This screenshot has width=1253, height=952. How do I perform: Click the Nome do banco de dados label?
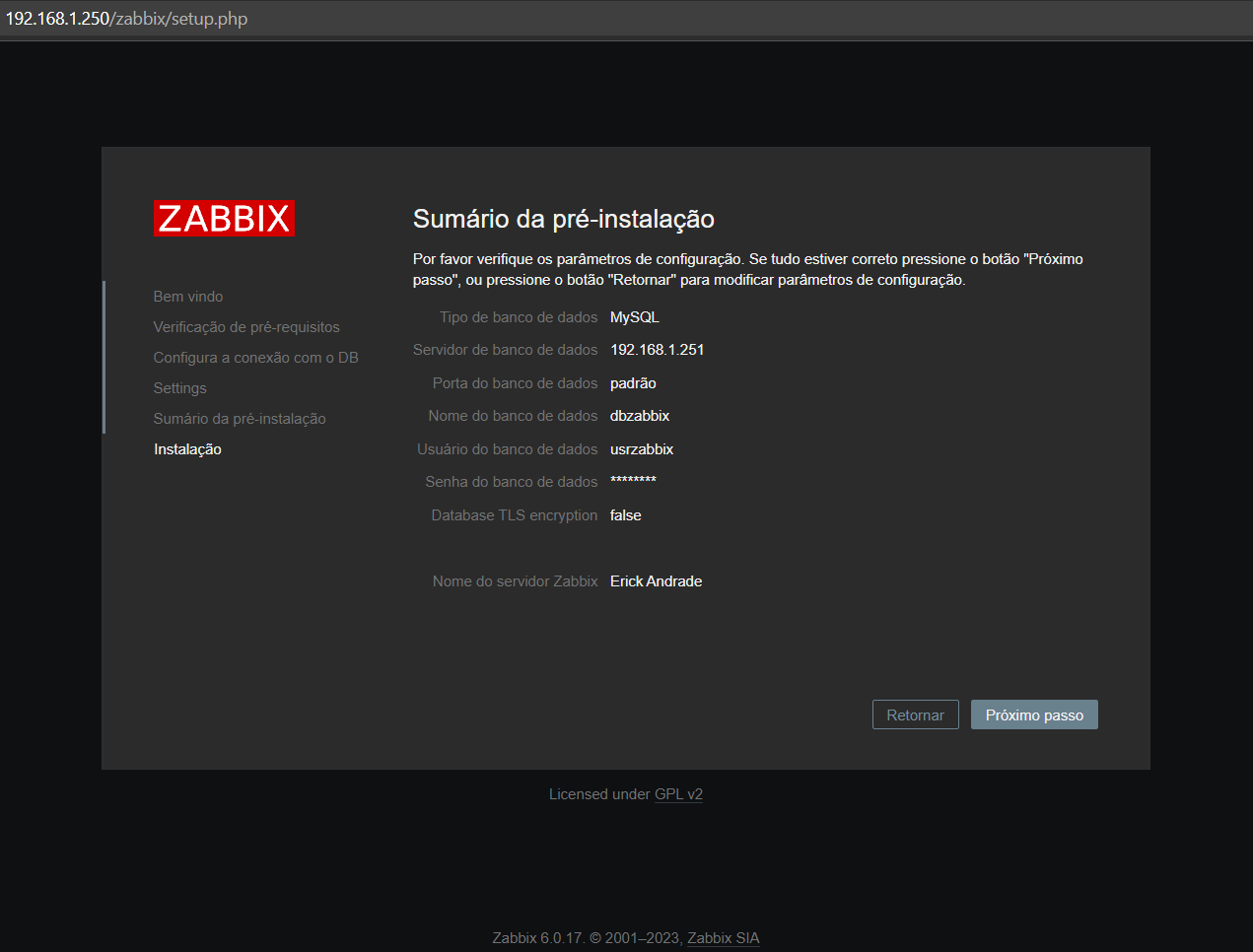click(513, 416)
